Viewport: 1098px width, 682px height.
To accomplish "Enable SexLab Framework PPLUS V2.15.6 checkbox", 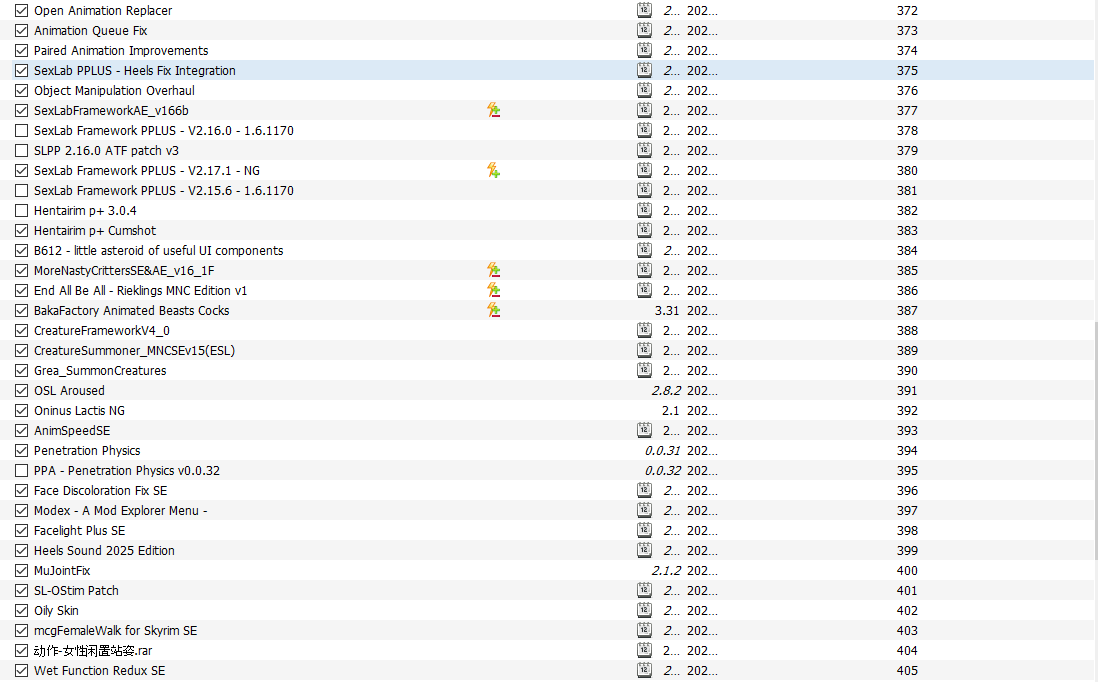I will [22, 190].
